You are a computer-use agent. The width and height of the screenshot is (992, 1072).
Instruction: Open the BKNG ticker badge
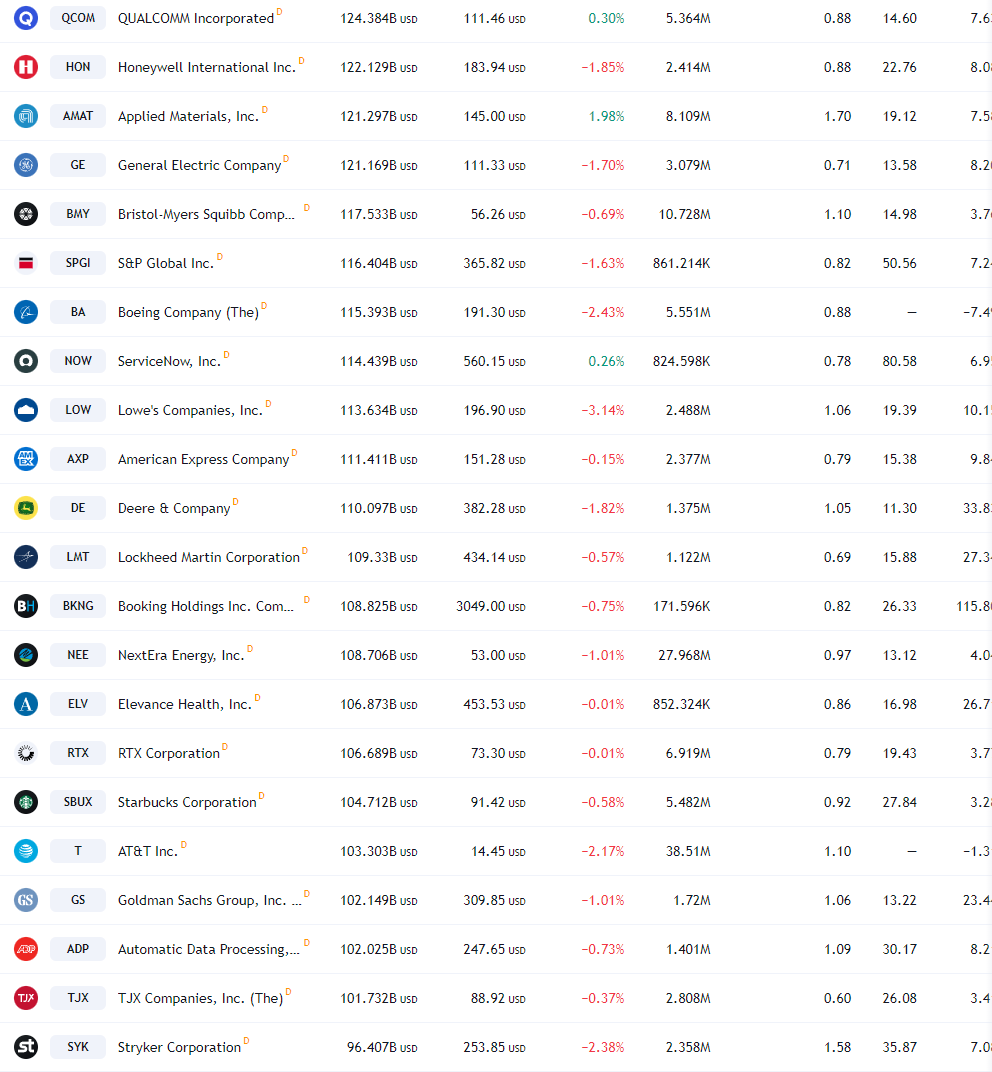pos(78,606)
